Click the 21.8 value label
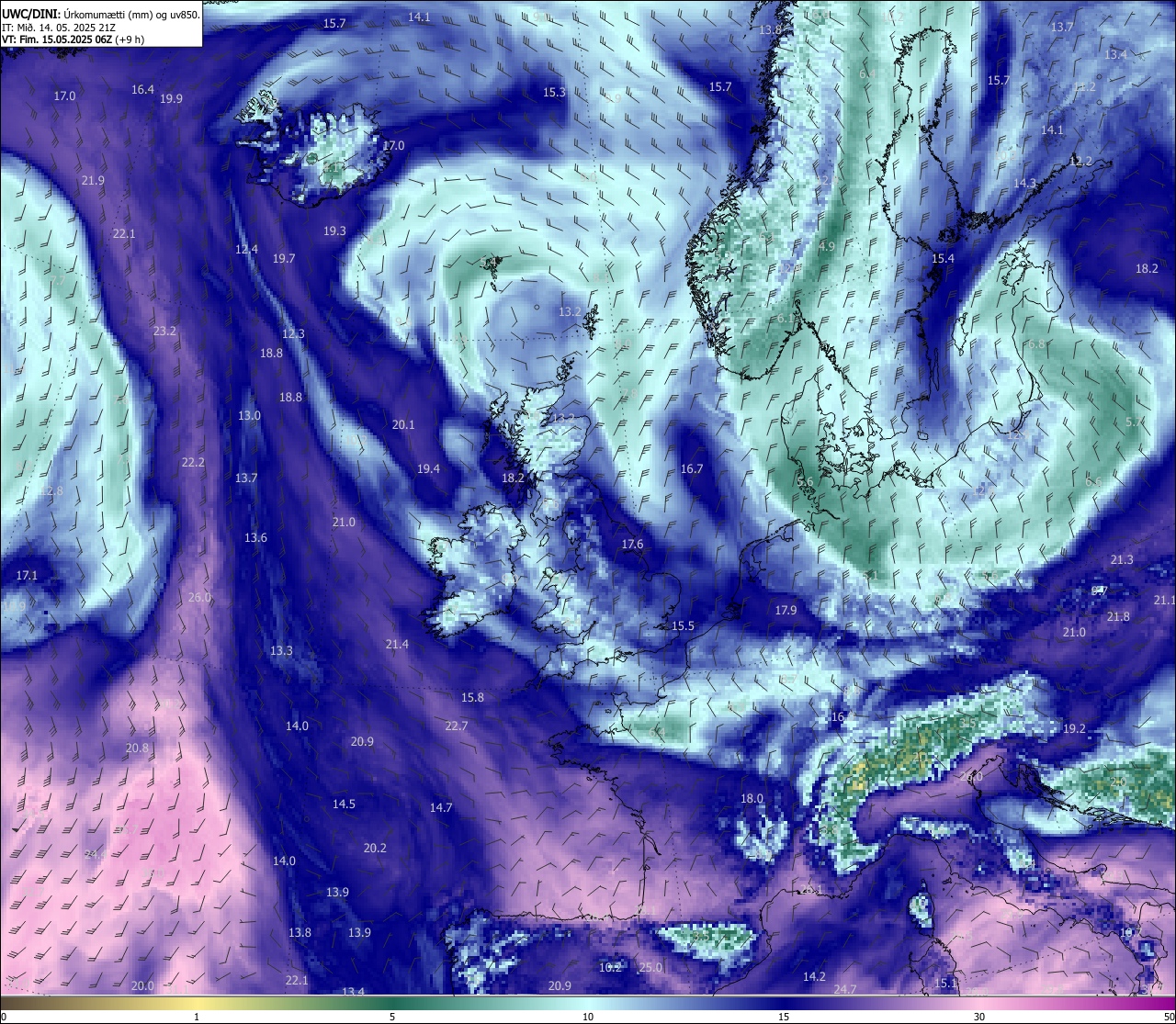This screenshot has height=1024, width=1176. coord(1118,616)
